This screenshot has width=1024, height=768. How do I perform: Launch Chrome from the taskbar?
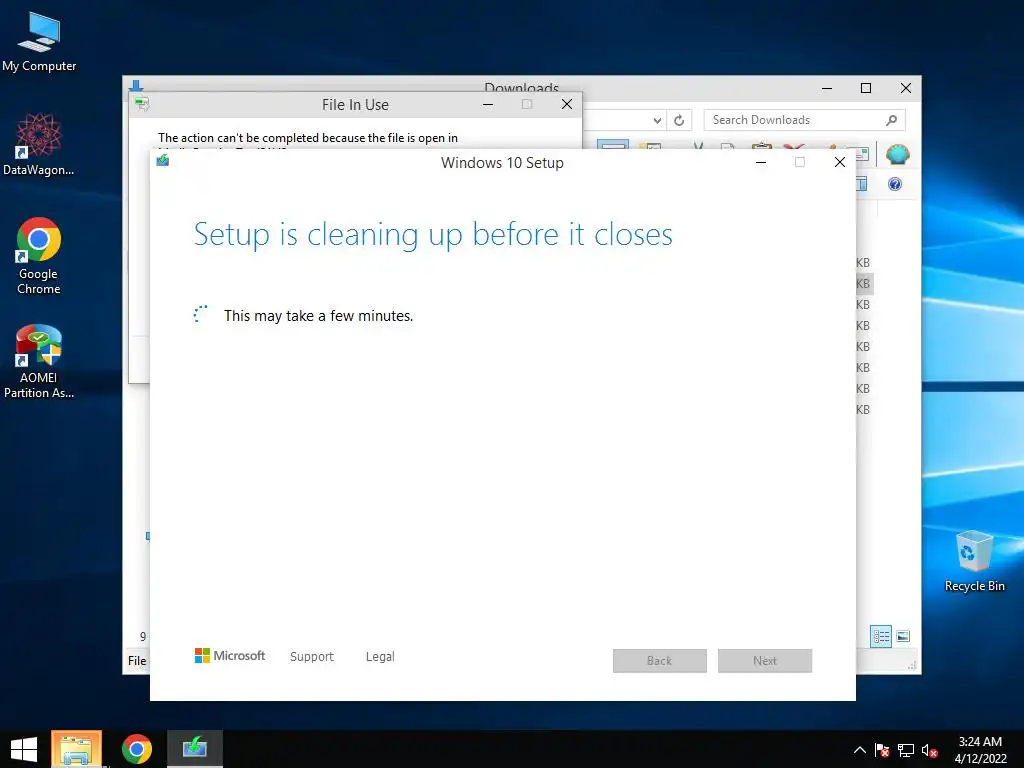point(136,749)
